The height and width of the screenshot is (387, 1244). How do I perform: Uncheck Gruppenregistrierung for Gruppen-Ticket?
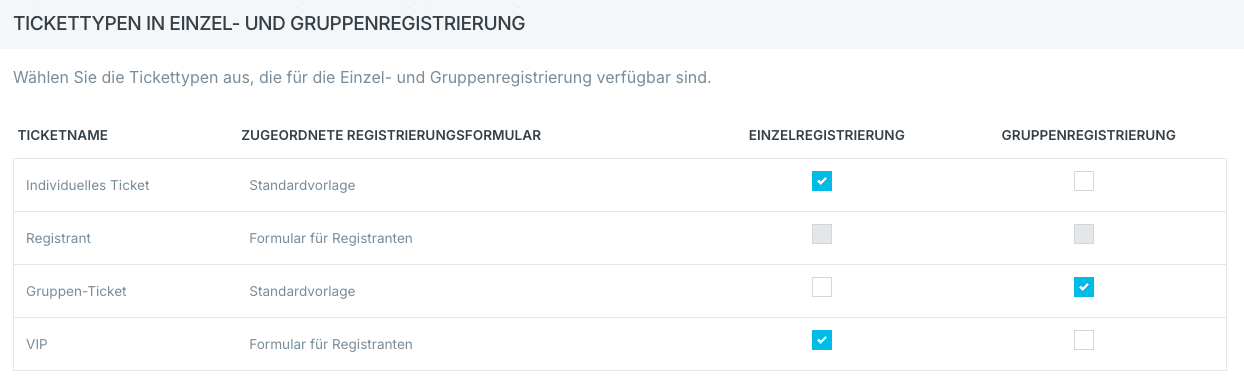(x=1084, y=287)
